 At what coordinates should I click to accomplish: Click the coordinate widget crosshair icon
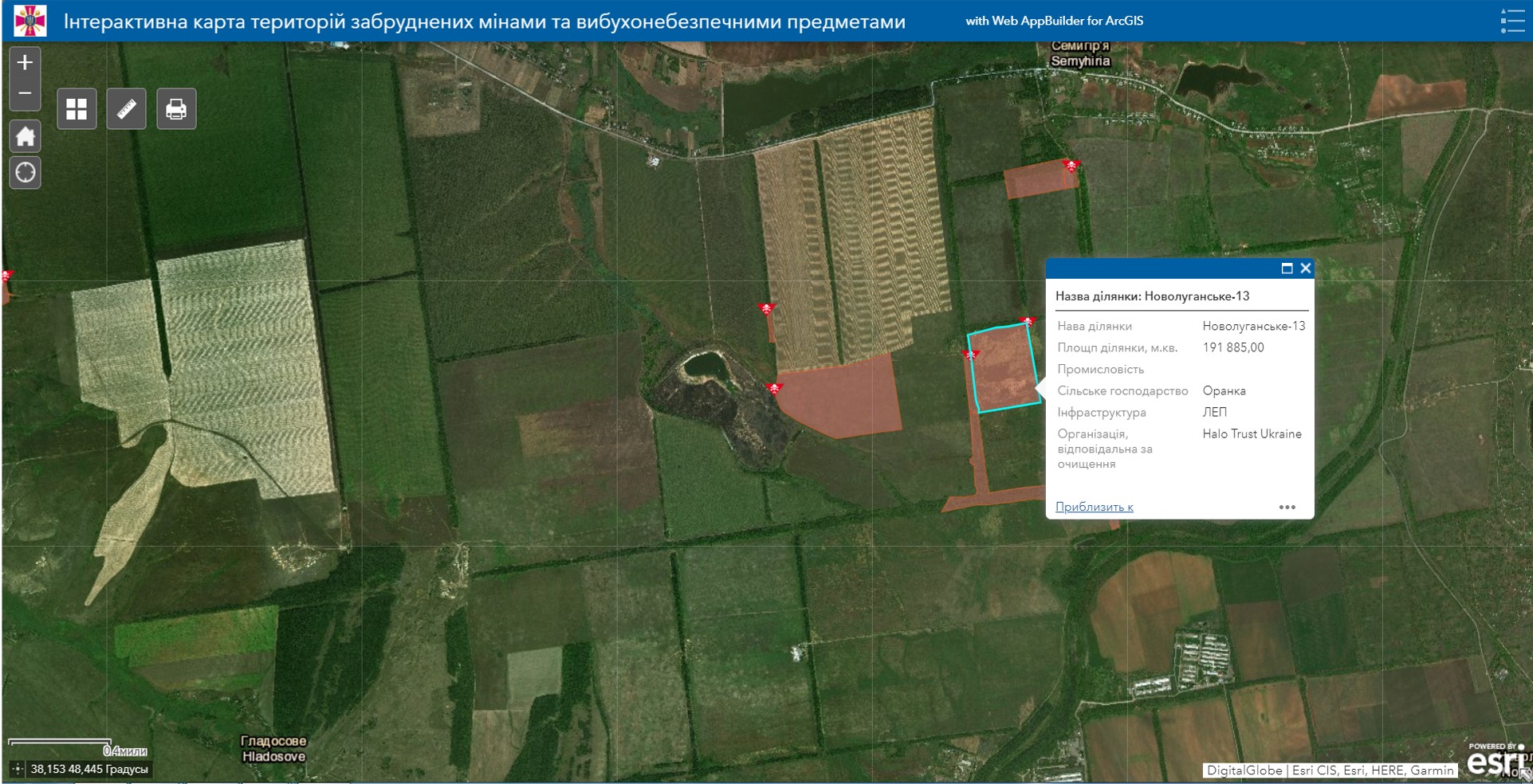17,769
